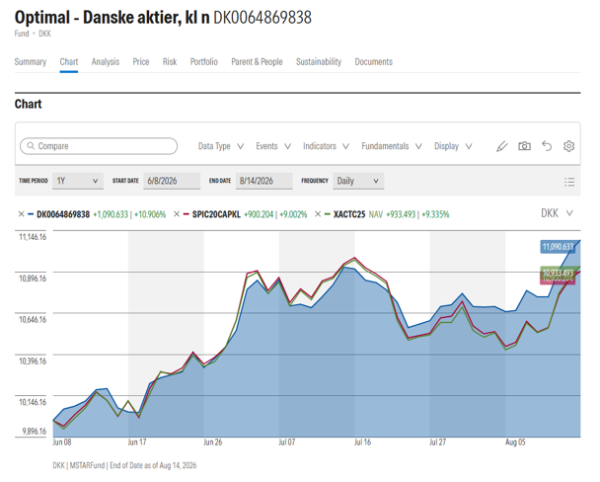Open chart settings gear icon
The image size is (600, 482).
pos(569,146)
